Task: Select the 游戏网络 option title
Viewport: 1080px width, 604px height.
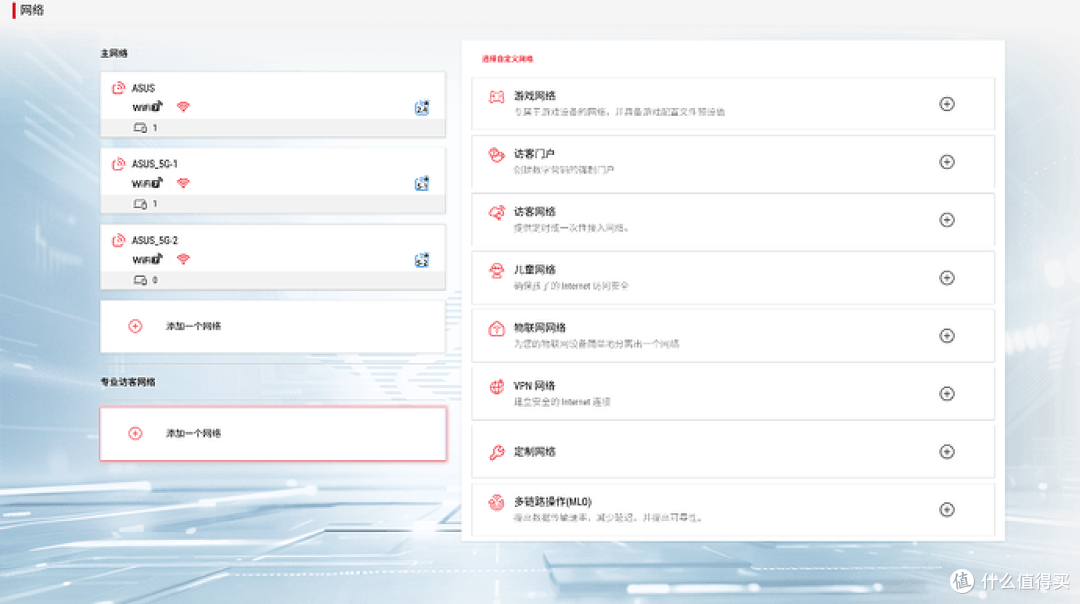Action: pos(534,96)
